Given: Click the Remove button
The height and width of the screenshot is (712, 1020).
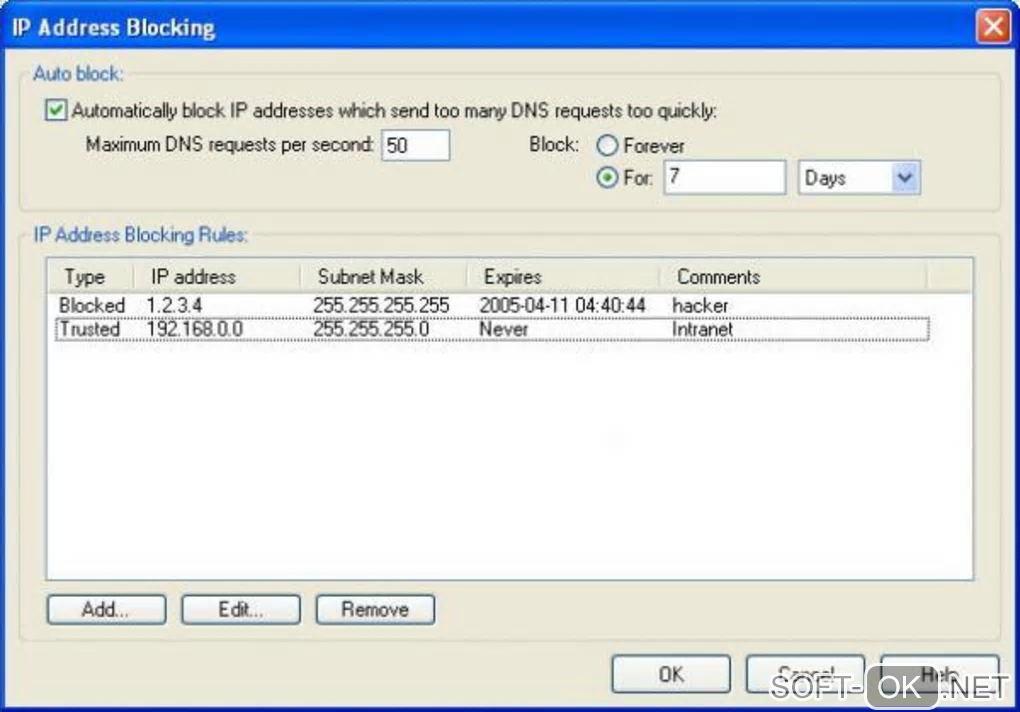Looking at the screenshot, I should pos(375,610).
